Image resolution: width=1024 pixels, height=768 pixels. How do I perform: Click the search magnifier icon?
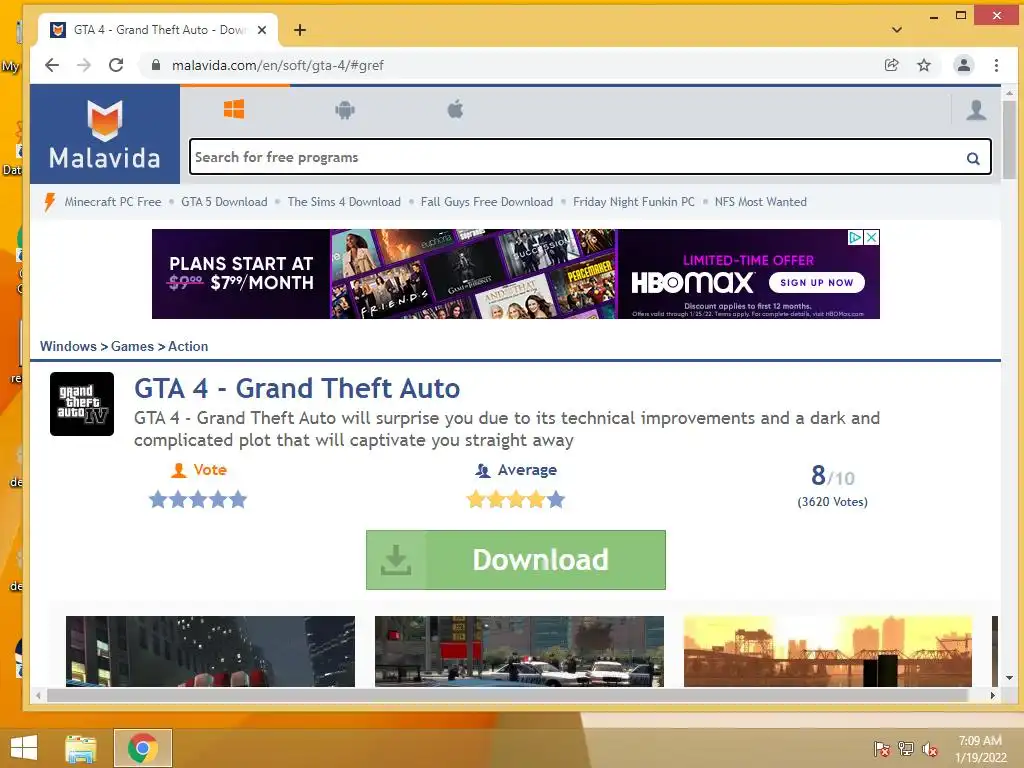point(973,158)
